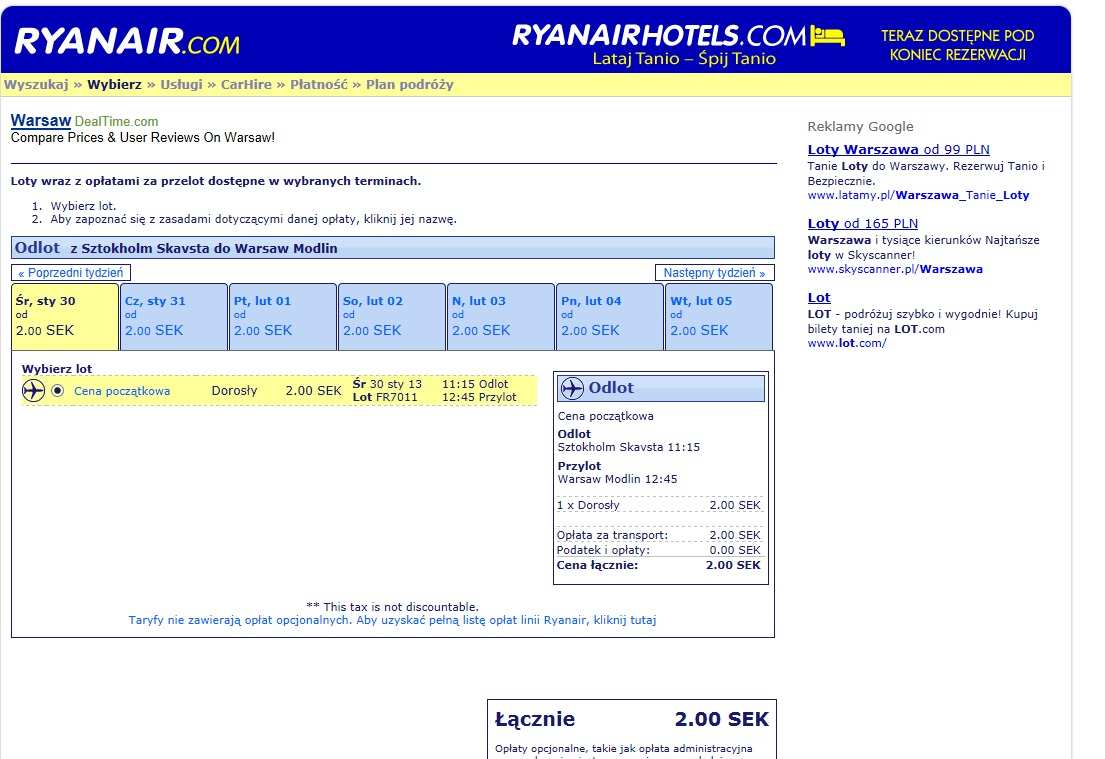
Task: Click the airplane icon beside fare radio button
Action: (x=33, y=390)
